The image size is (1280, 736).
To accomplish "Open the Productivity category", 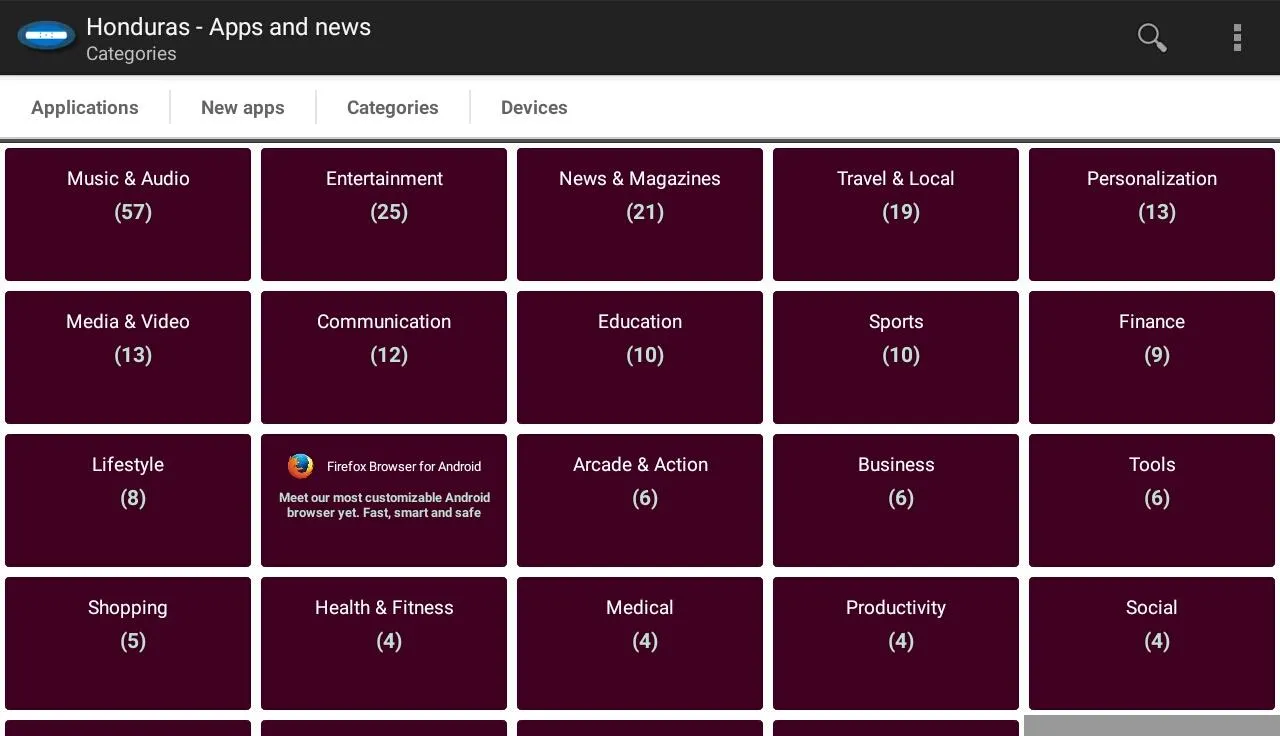I will [x=896, y=643].
